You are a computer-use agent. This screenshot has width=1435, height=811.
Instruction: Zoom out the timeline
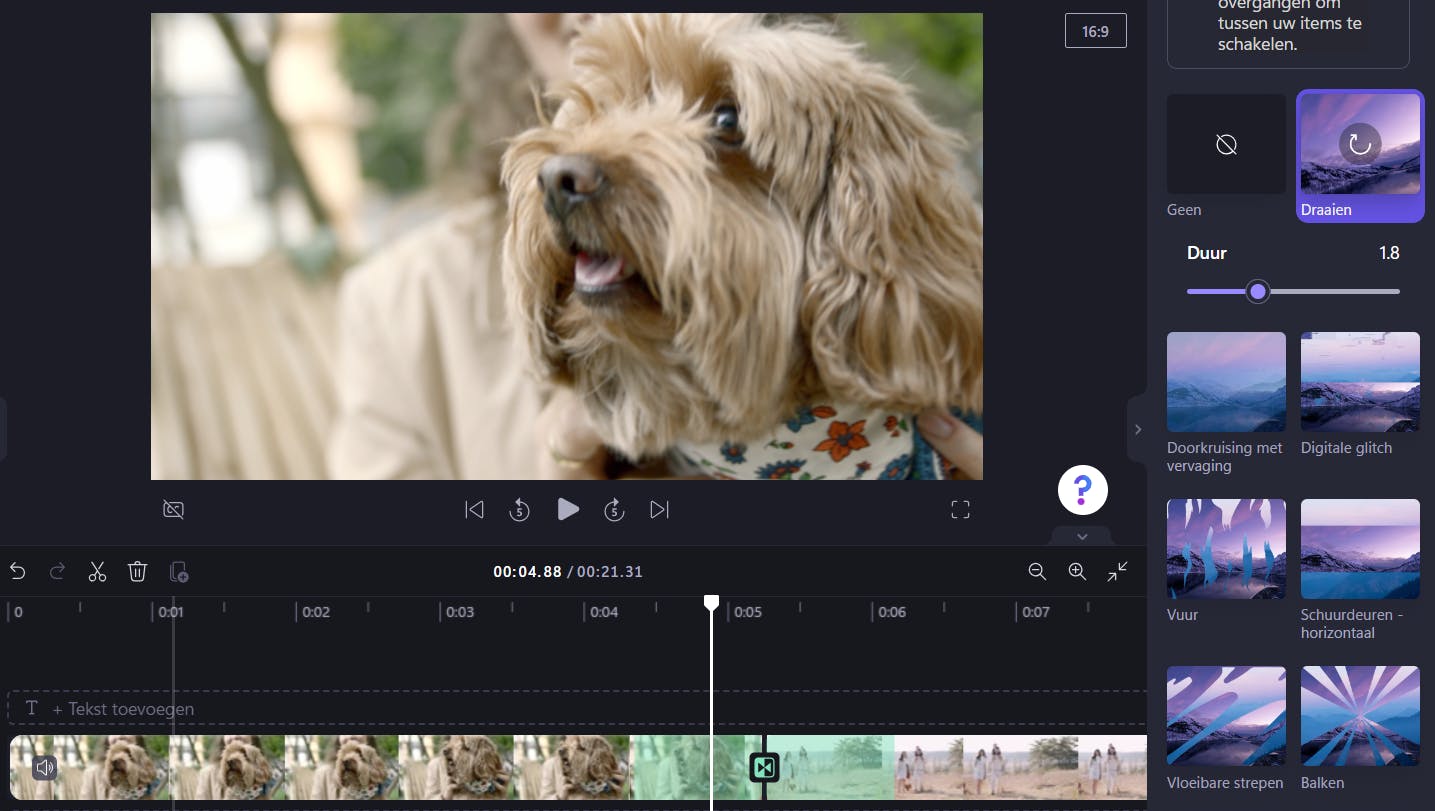(x=1037, y=571)
